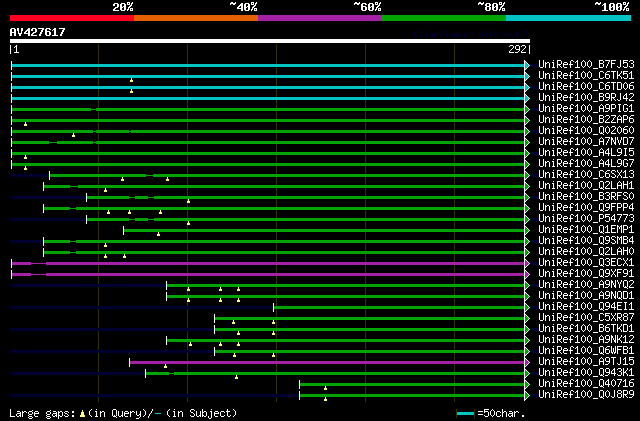Open the UniRef100_C6SX13 hit label
Image resolution: width=640 pixels, height=421 pixels.
586,174
